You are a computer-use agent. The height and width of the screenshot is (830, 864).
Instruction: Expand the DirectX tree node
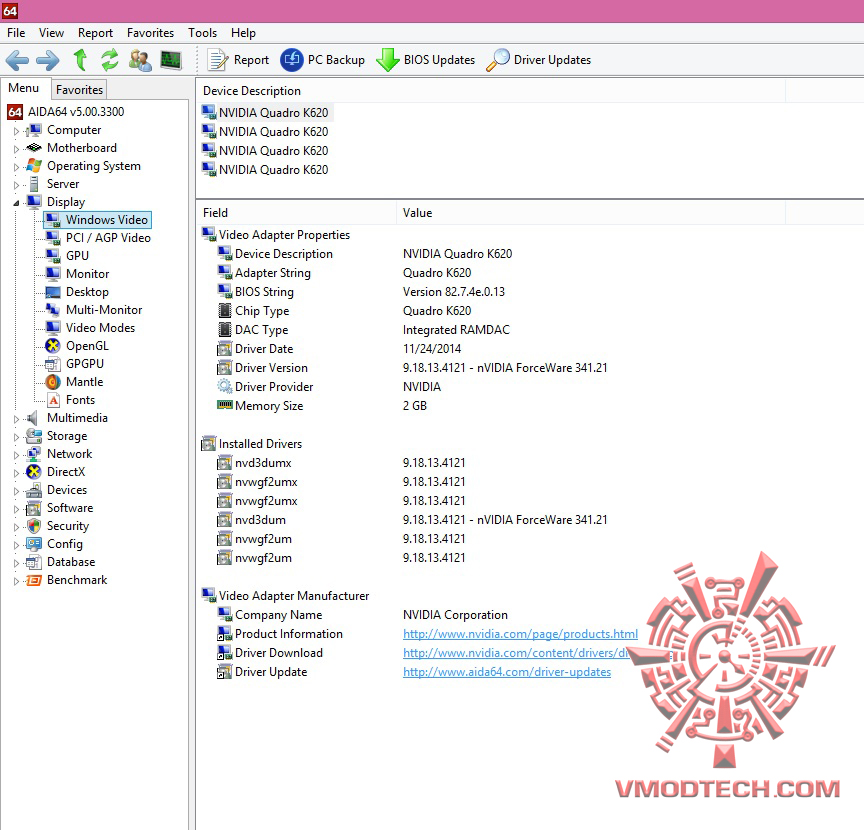16,473
